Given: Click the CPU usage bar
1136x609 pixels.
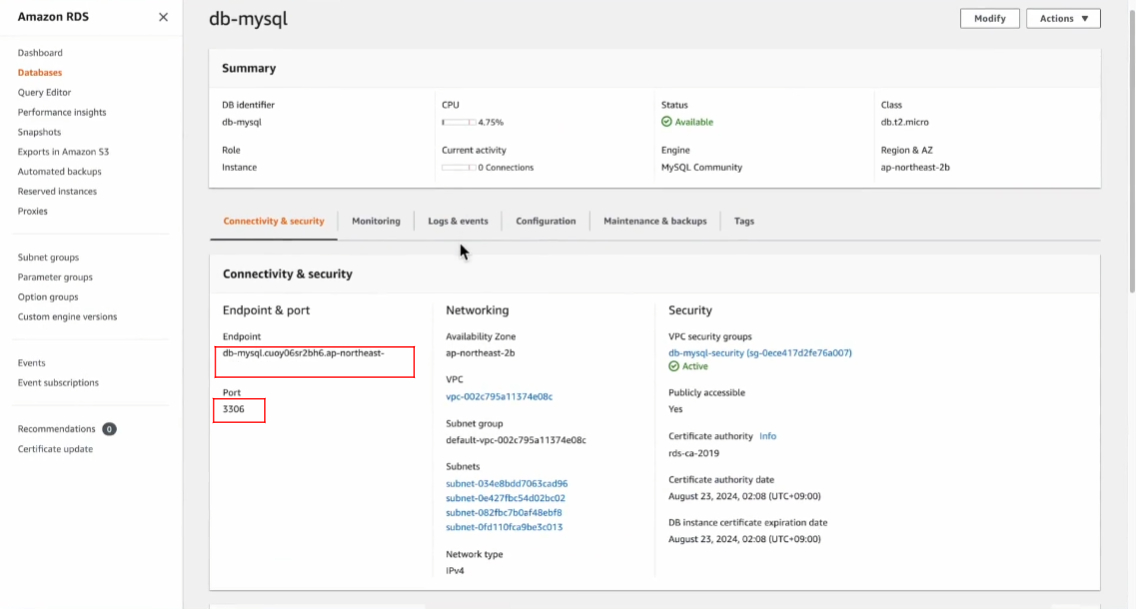Looking at the screenshot, I should [459, 122].
